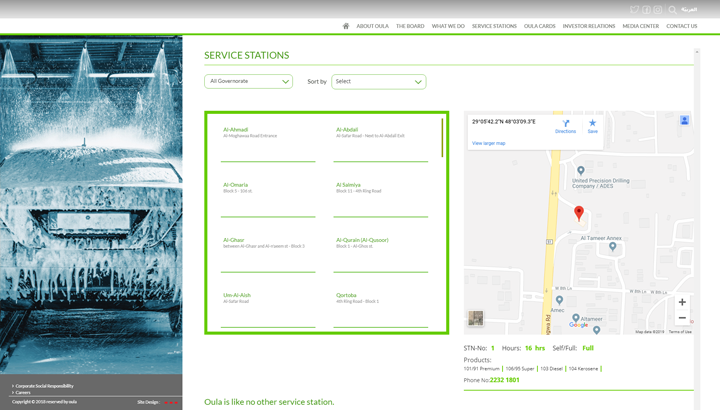720x410 pixels.
Task: Zoom out the map with minus button
Action: 682,318
